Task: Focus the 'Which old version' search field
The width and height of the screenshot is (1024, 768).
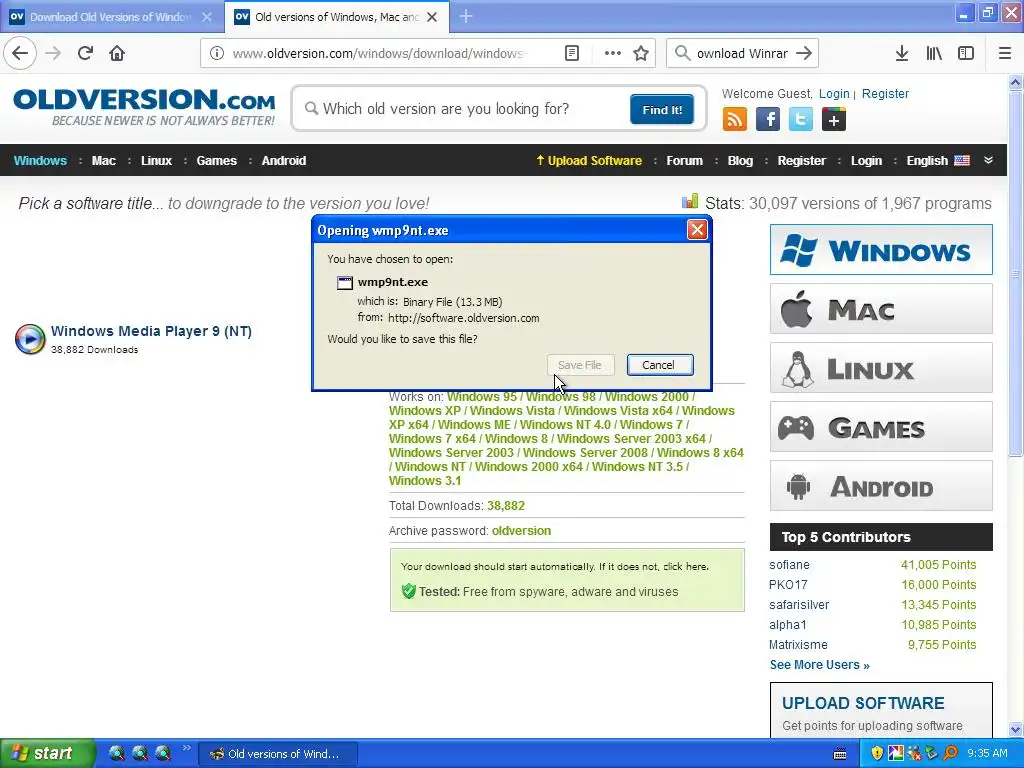Action: (466, 108)
